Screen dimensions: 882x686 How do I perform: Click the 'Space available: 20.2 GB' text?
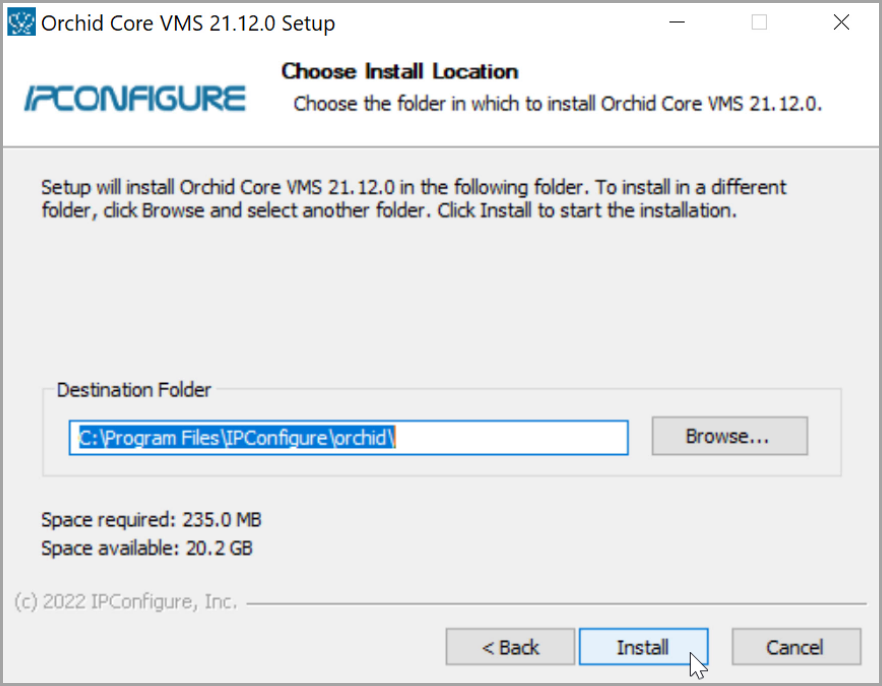pyautogui.click(x=147, y=548)
